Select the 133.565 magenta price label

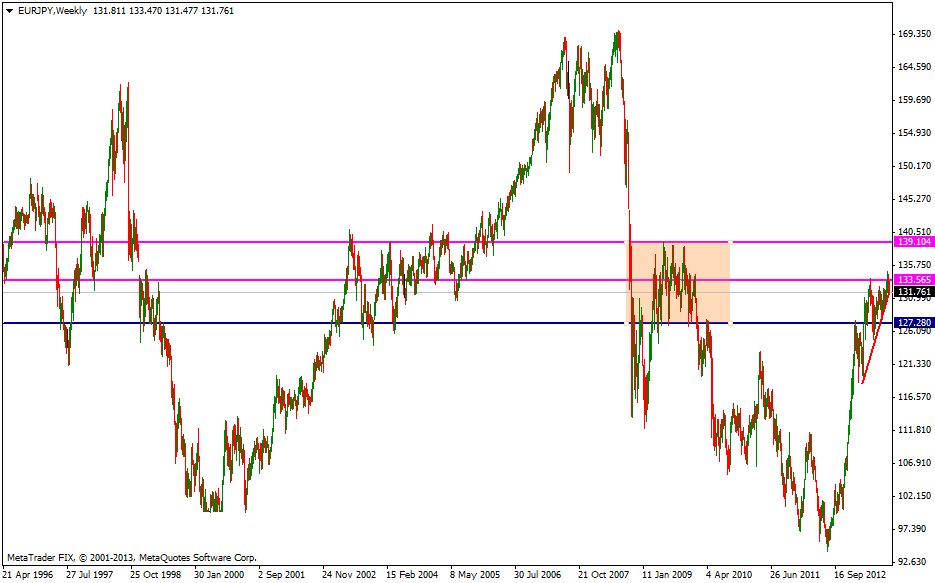913,280
